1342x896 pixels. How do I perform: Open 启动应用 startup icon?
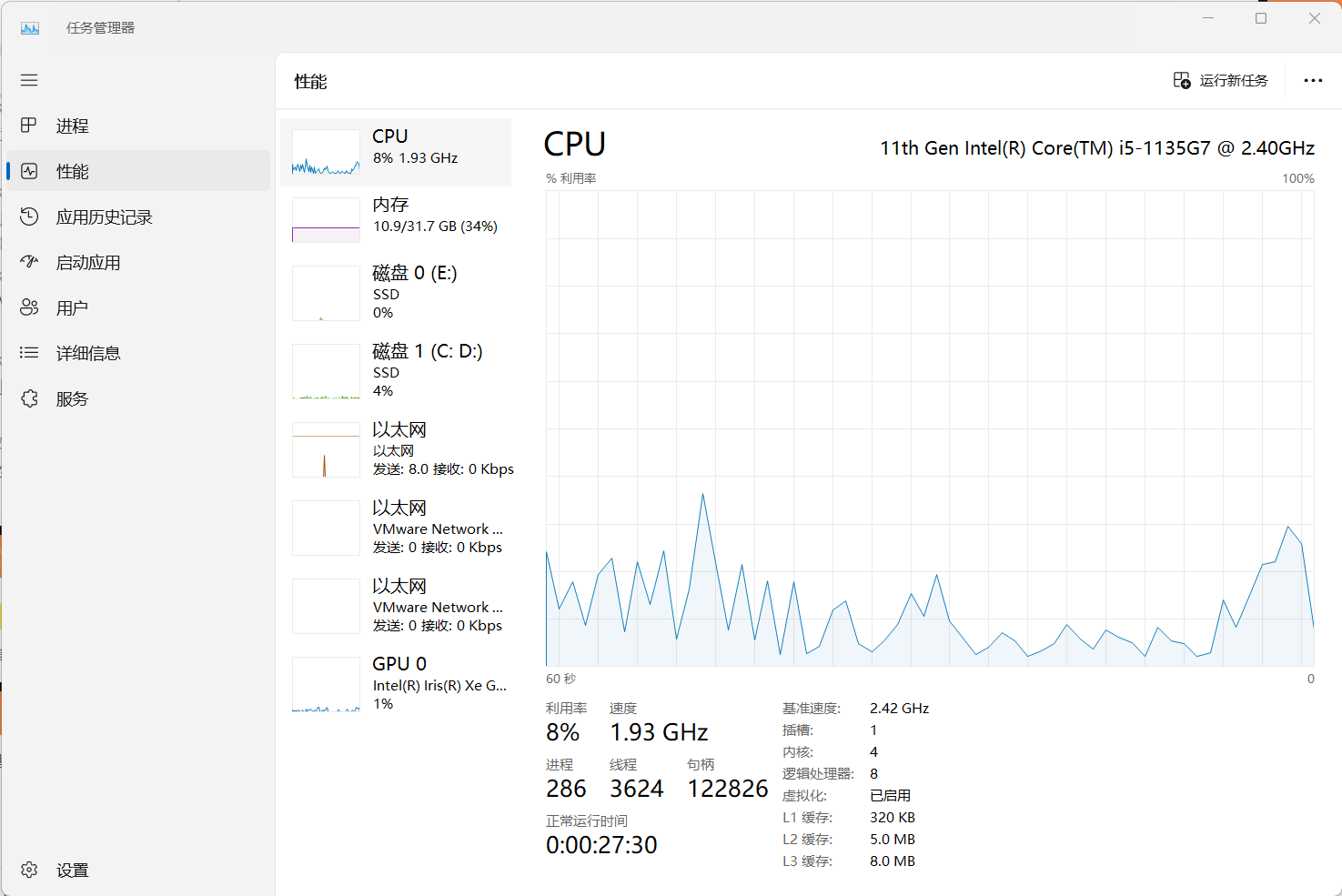[29, 262]
